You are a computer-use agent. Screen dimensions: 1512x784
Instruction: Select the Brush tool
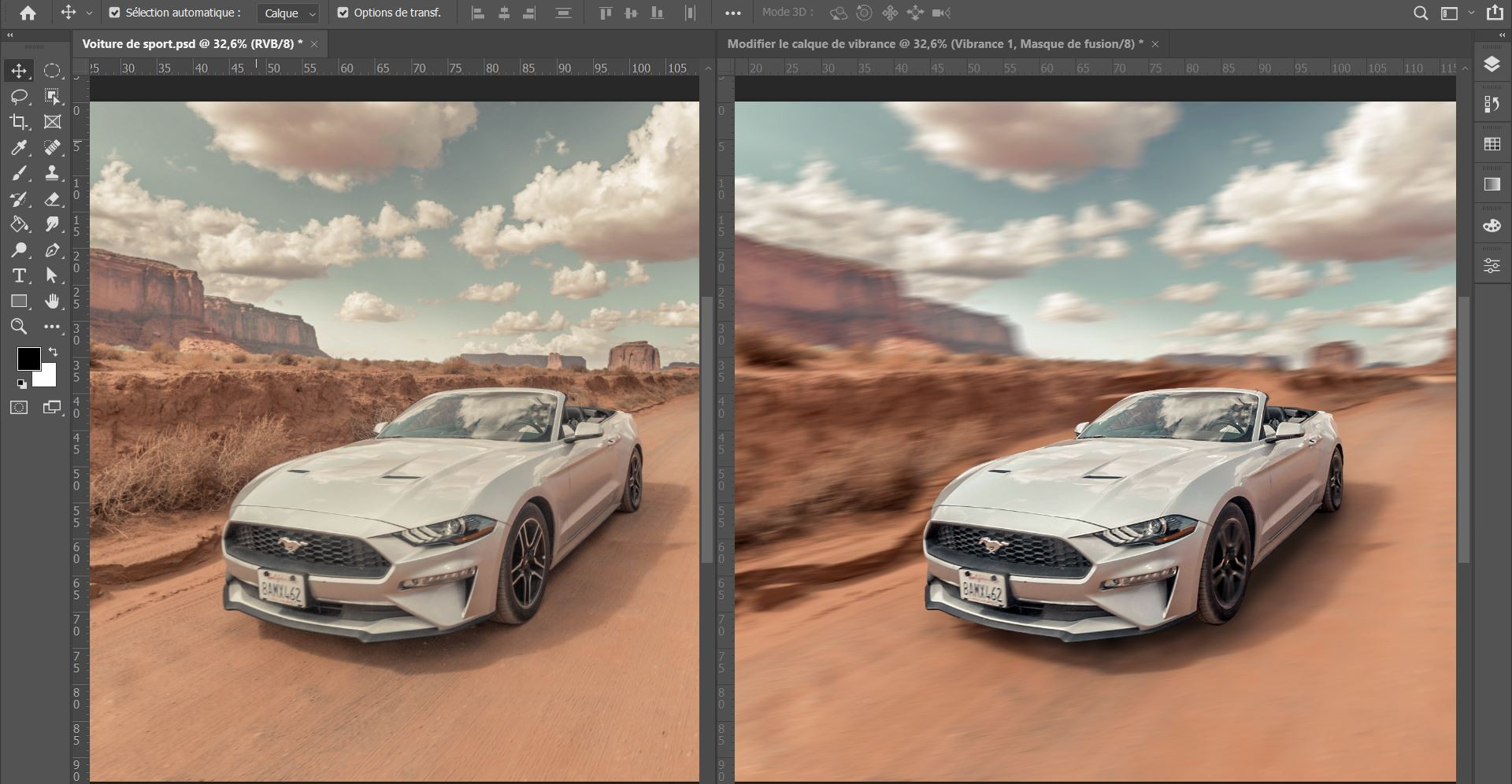click(19, 173)
